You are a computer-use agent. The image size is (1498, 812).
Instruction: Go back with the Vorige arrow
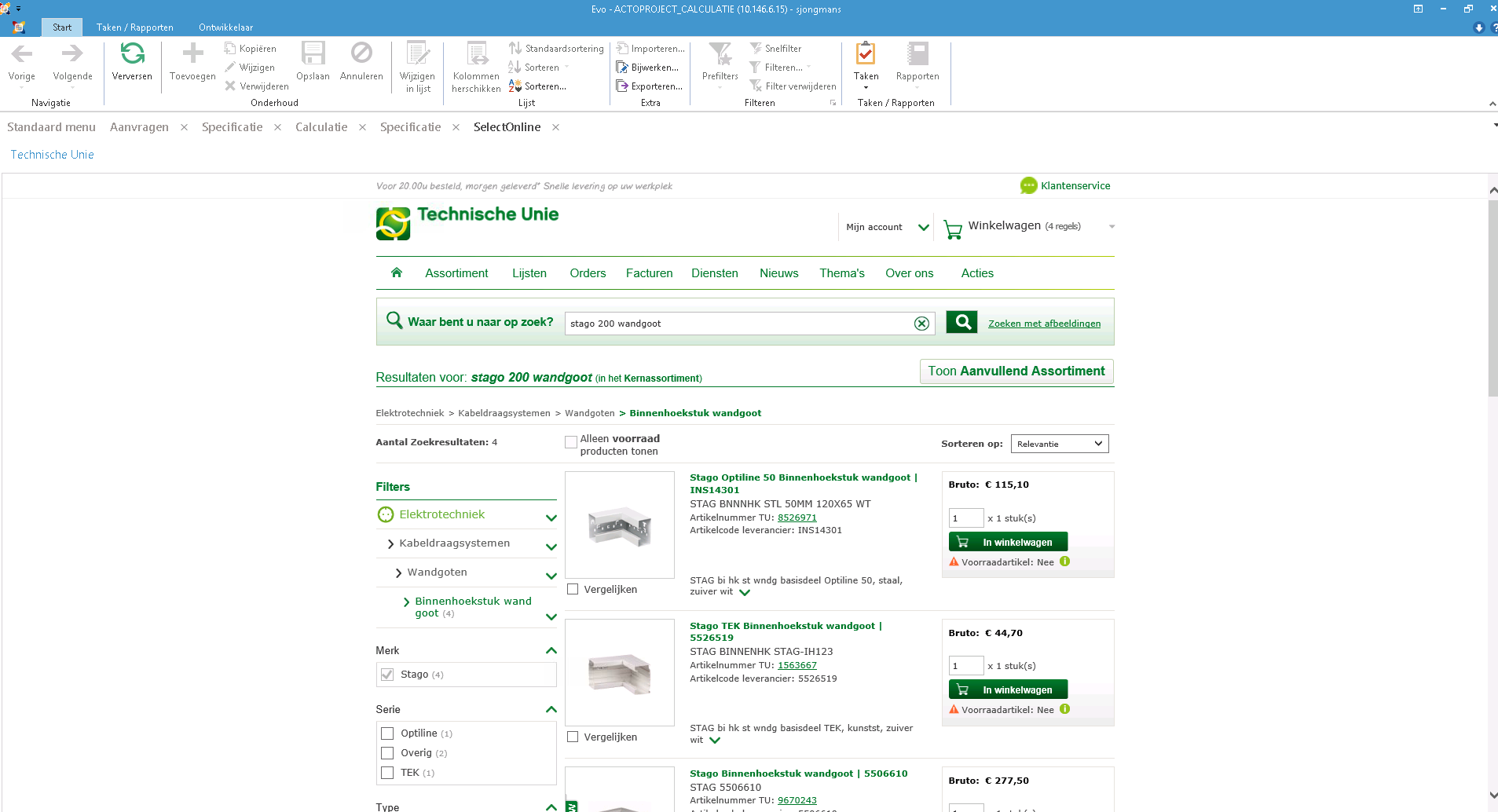click(22, 53)
